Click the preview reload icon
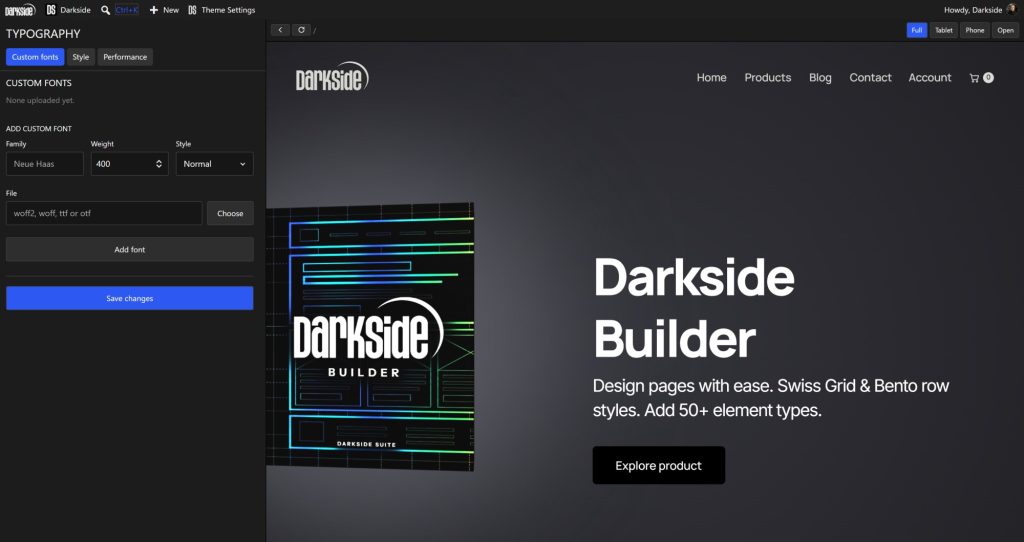The image size is (1024, 542). pos(301,30)
